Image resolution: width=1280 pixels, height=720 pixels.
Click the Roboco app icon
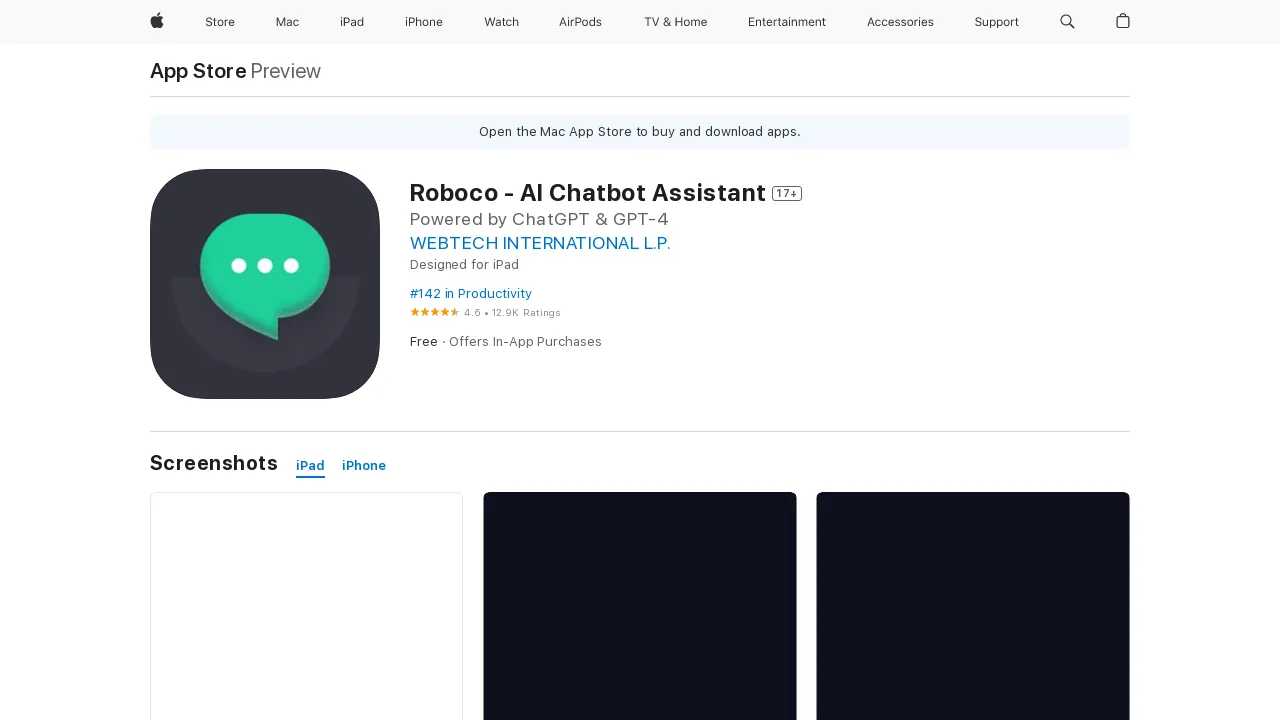click(265, 284)
